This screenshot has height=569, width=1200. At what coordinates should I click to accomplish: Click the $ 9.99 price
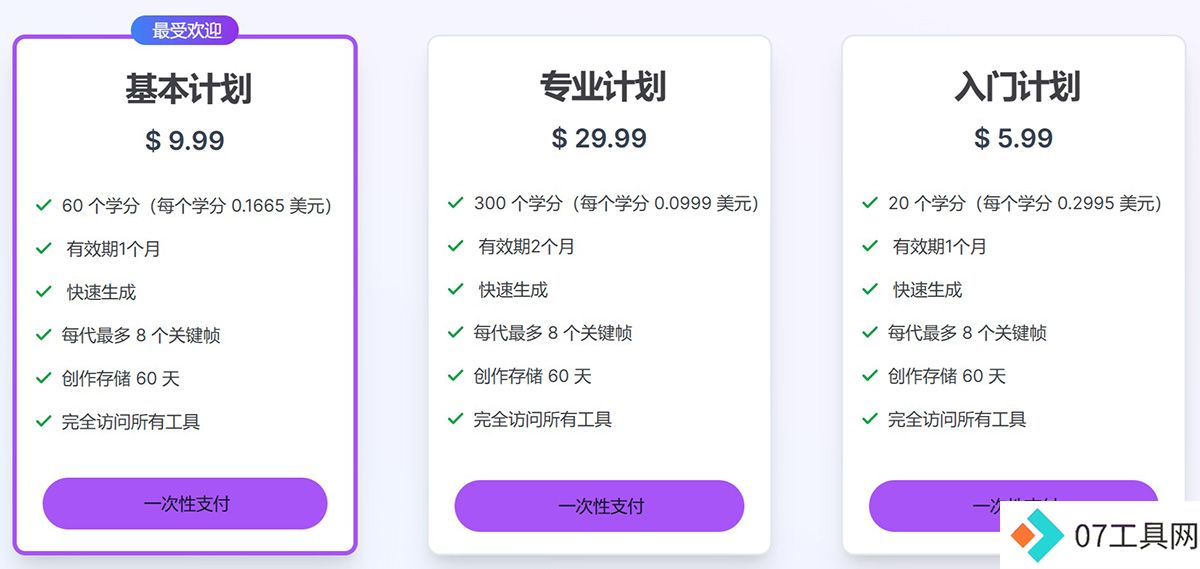coord(185,141)
